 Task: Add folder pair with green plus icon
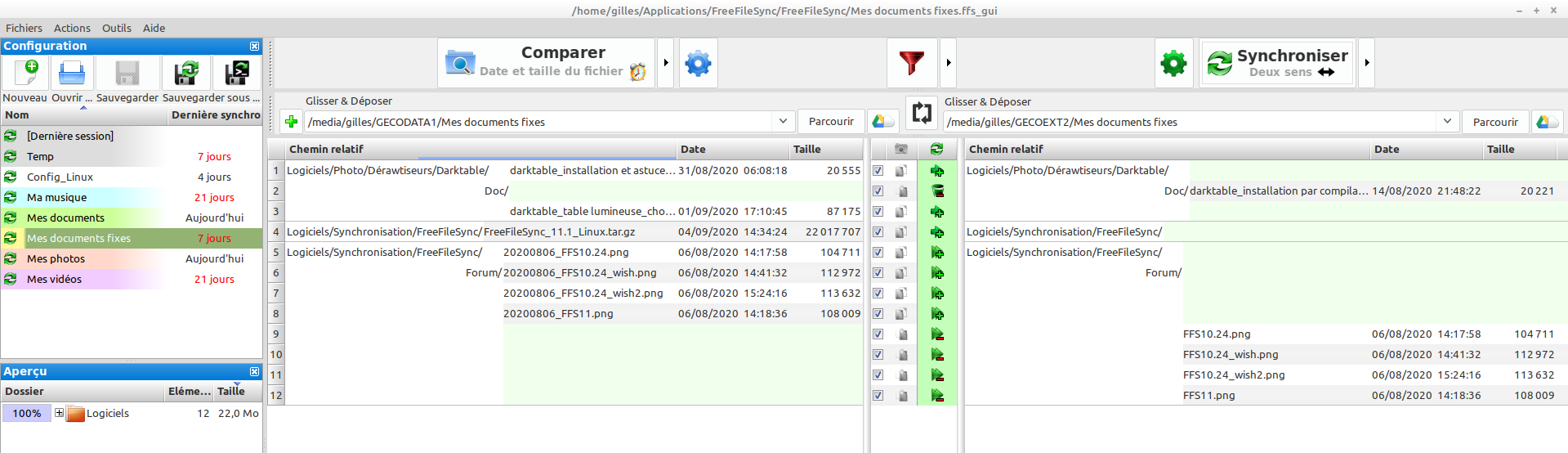click(x=291, y=122)
